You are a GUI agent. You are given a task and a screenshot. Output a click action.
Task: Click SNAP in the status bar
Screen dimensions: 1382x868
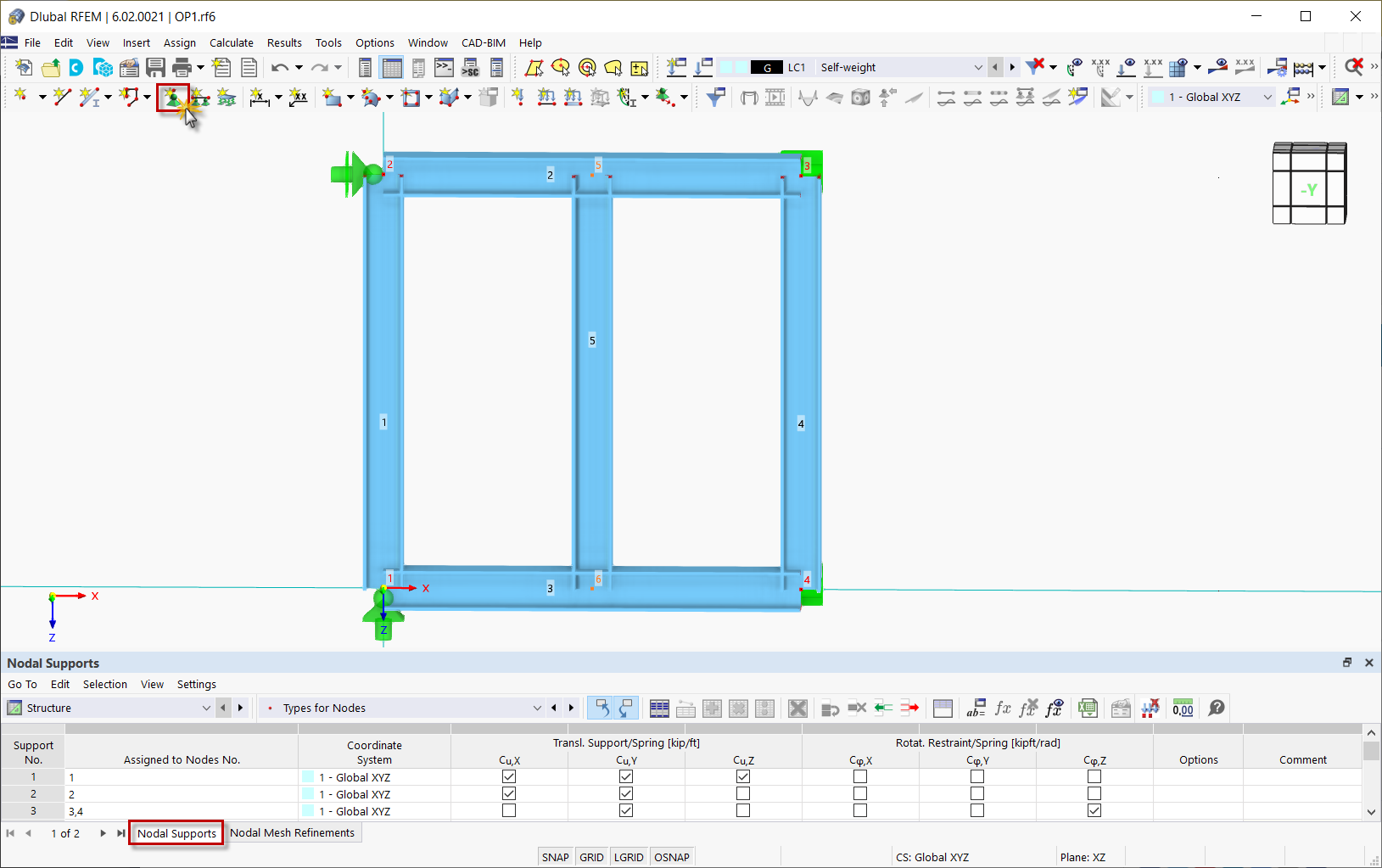coord(555,857)
